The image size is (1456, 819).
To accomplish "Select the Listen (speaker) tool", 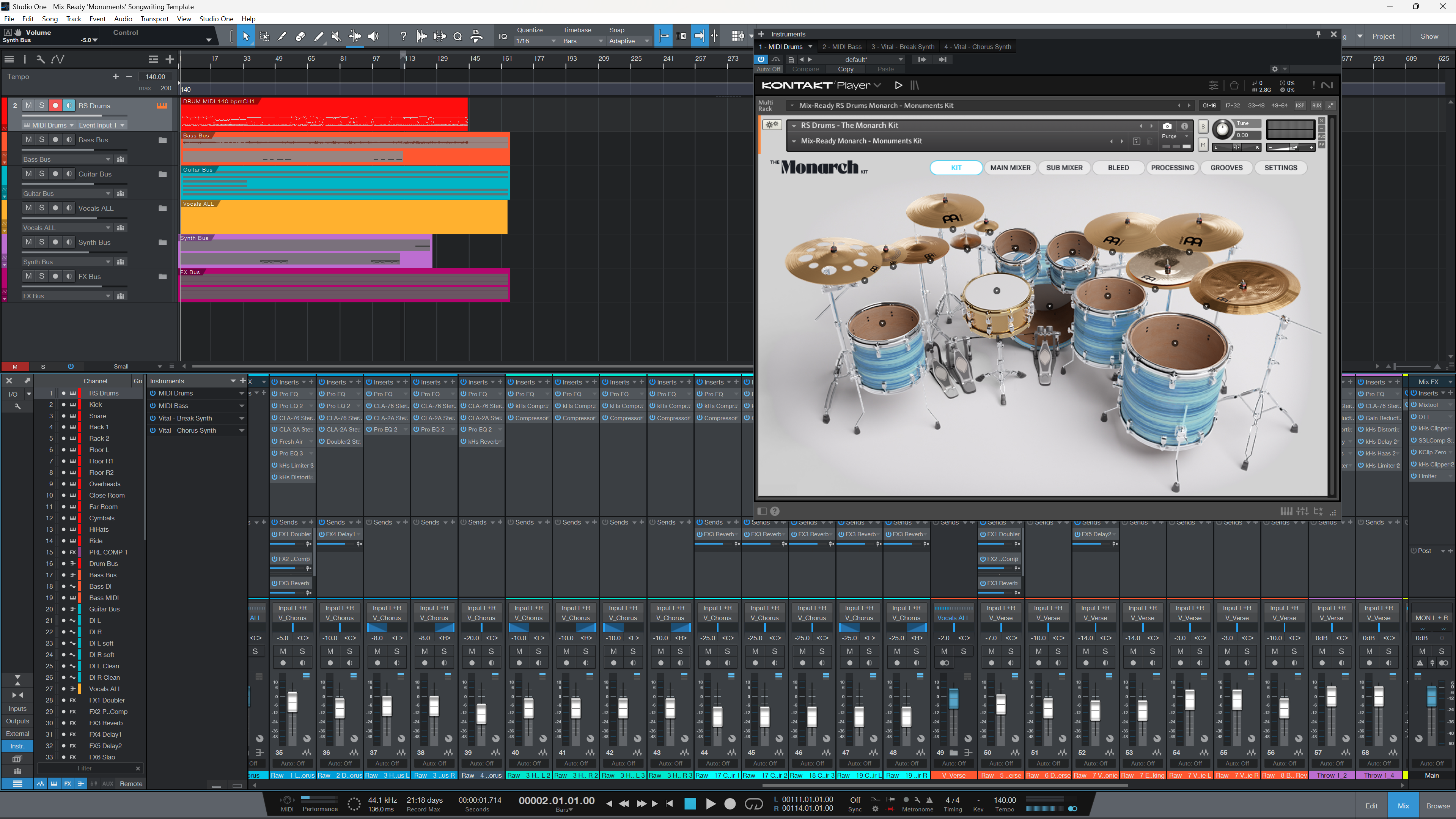I will pos(373,36).
